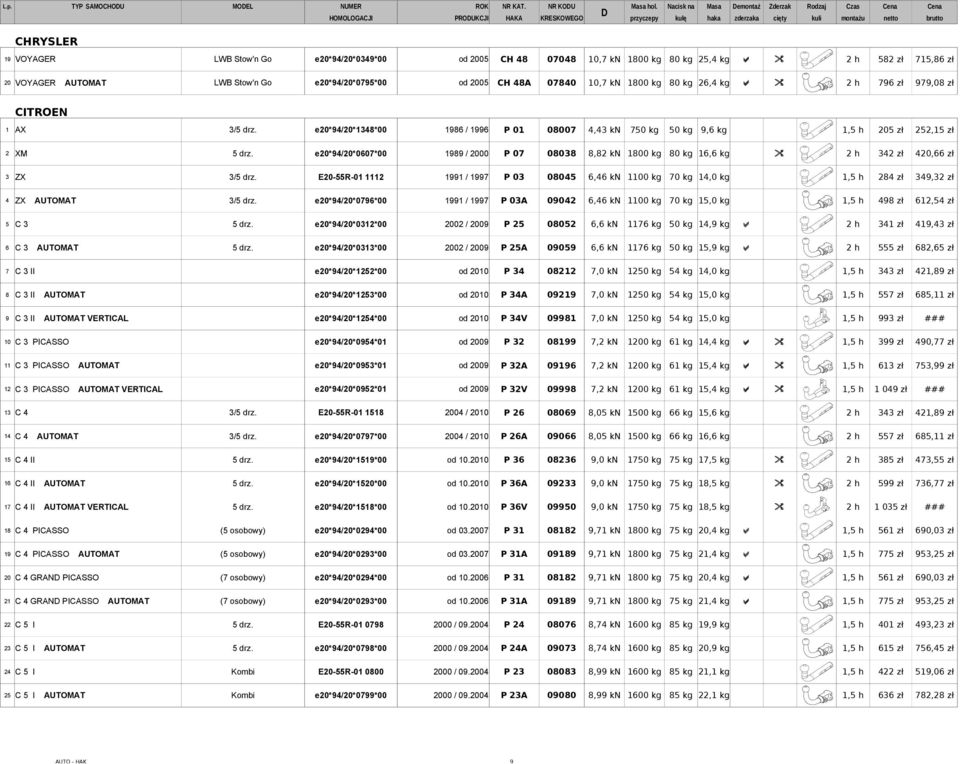This screenshot has height=764, width=960.
Task: Click the AUTO - HAK footer text
Action: click(71, 762)
